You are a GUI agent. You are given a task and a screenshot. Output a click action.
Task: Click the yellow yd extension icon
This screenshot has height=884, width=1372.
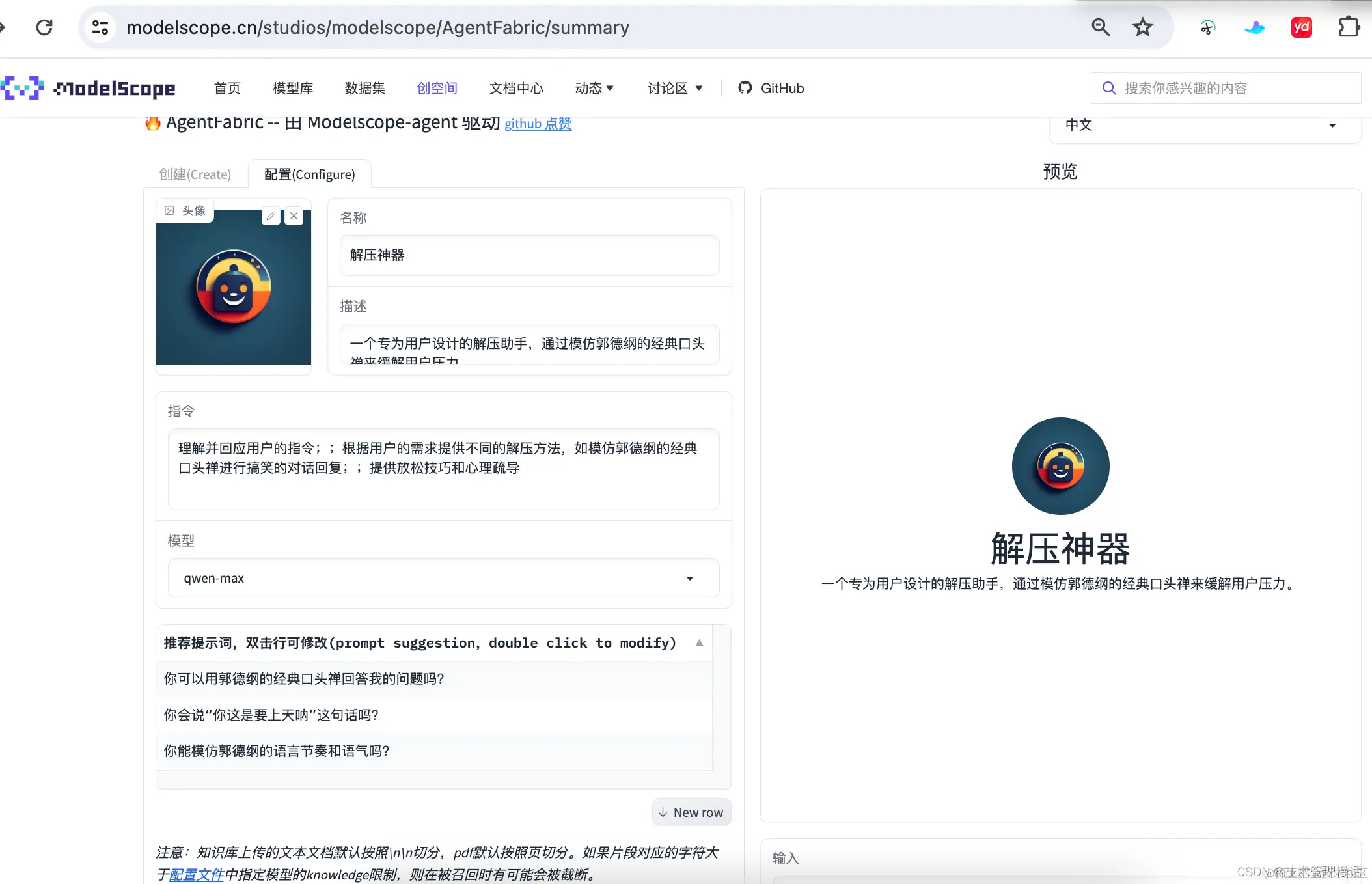pos(1301,27)
